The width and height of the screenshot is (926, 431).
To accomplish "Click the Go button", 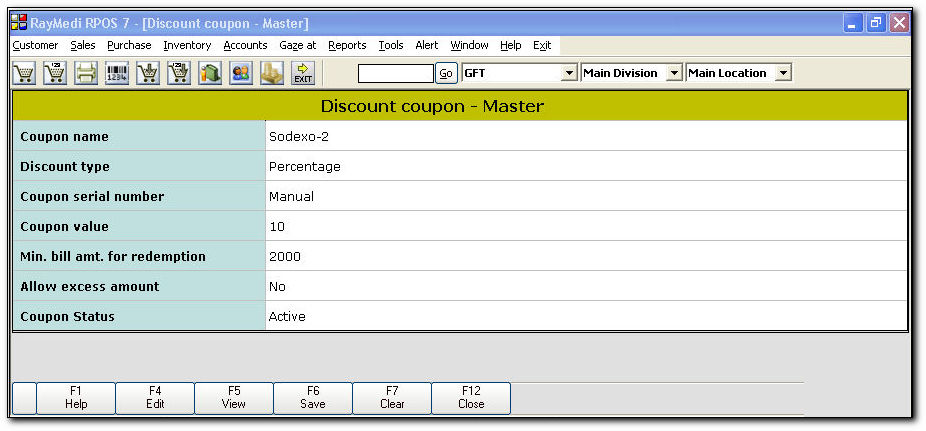I will click(446, 73).
